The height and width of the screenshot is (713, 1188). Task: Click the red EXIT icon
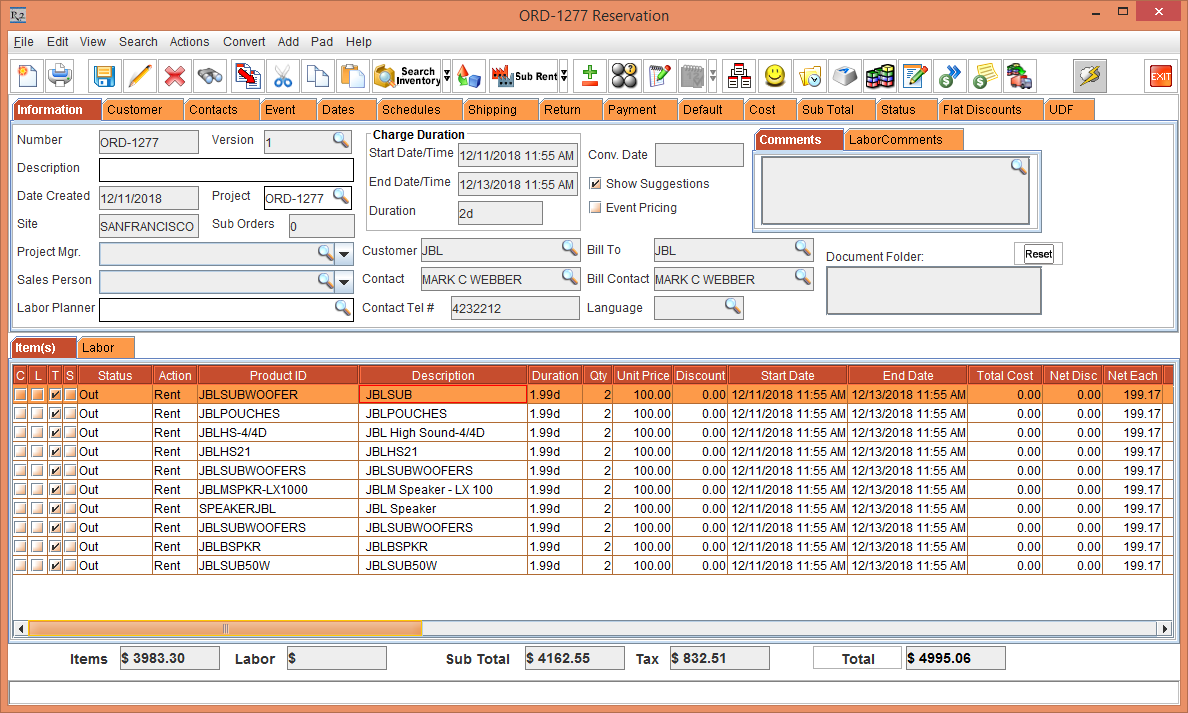pyautogui.click(x=1160, y=76)
